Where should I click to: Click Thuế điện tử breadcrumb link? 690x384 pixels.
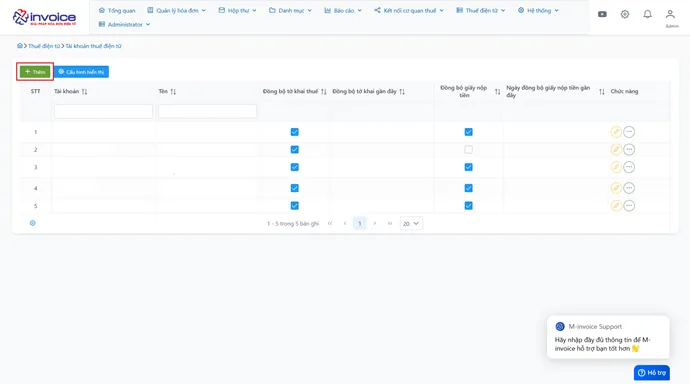click(x=44, y=46)
